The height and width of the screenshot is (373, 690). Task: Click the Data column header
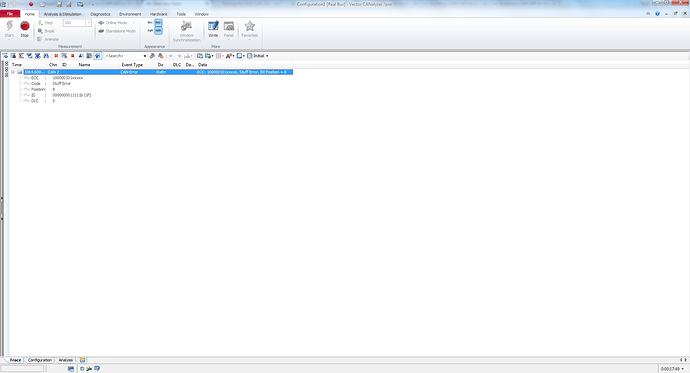[x=202, y=65]
